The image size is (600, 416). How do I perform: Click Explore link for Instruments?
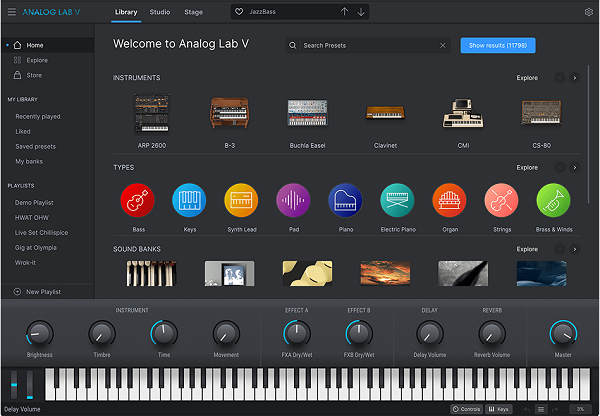527,78
